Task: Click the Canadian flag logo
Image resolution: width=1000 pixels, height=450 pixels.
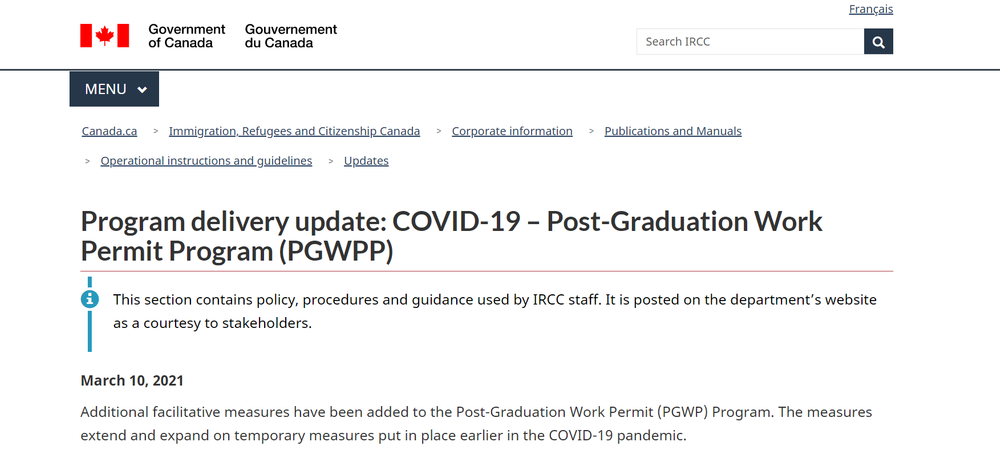Action: (105, 36)
